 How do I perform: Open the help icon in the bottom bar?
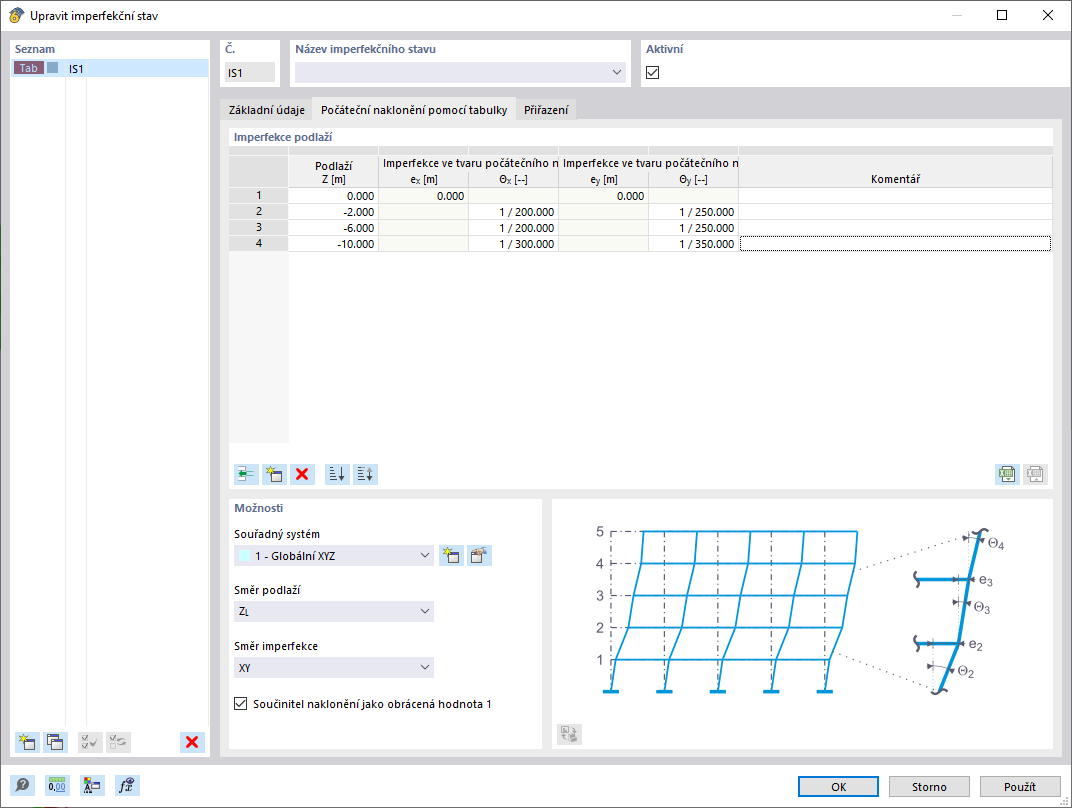click(x=23, y=785)
